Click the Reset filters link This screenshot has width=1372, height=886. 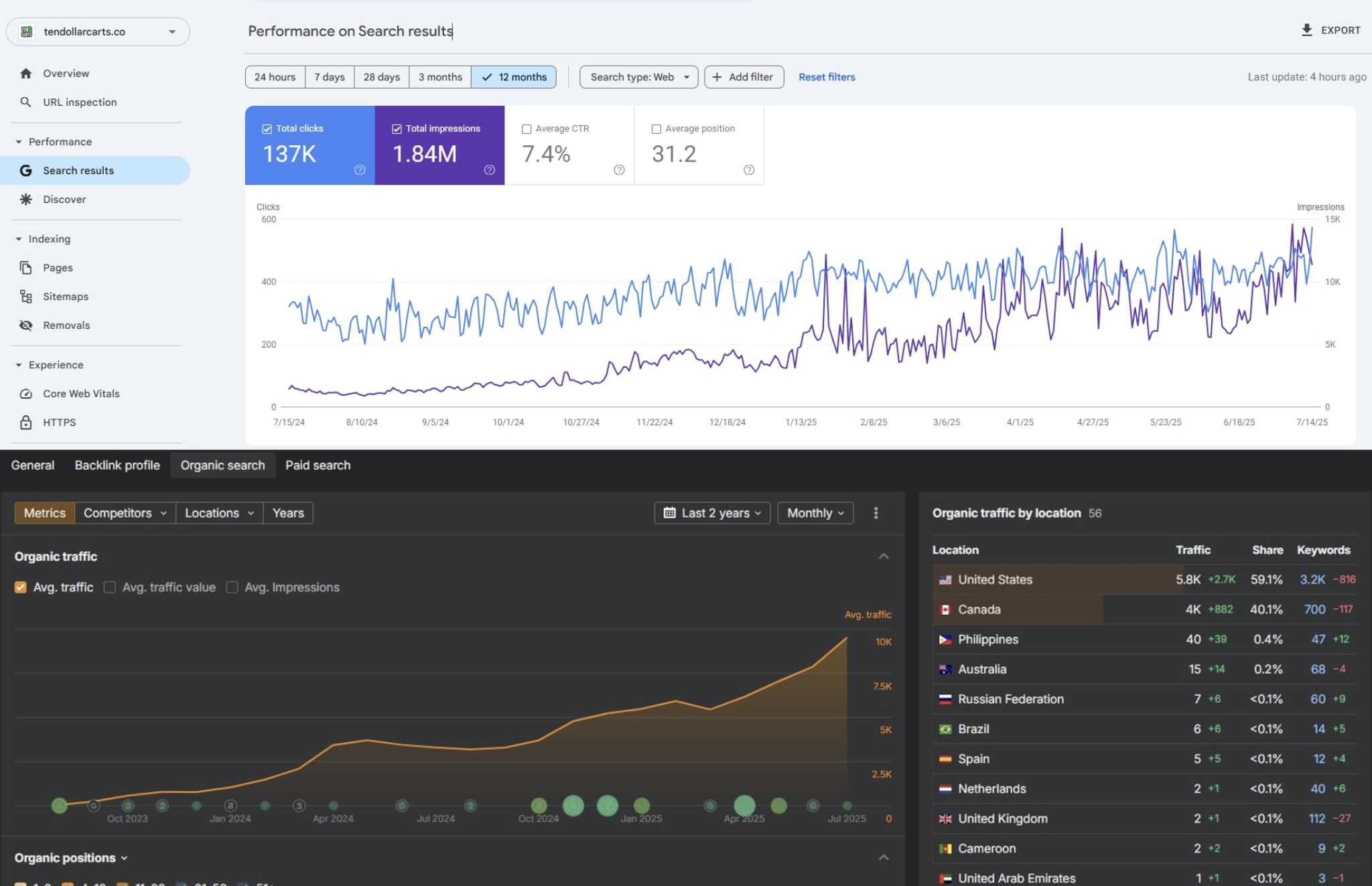(826, 76)
